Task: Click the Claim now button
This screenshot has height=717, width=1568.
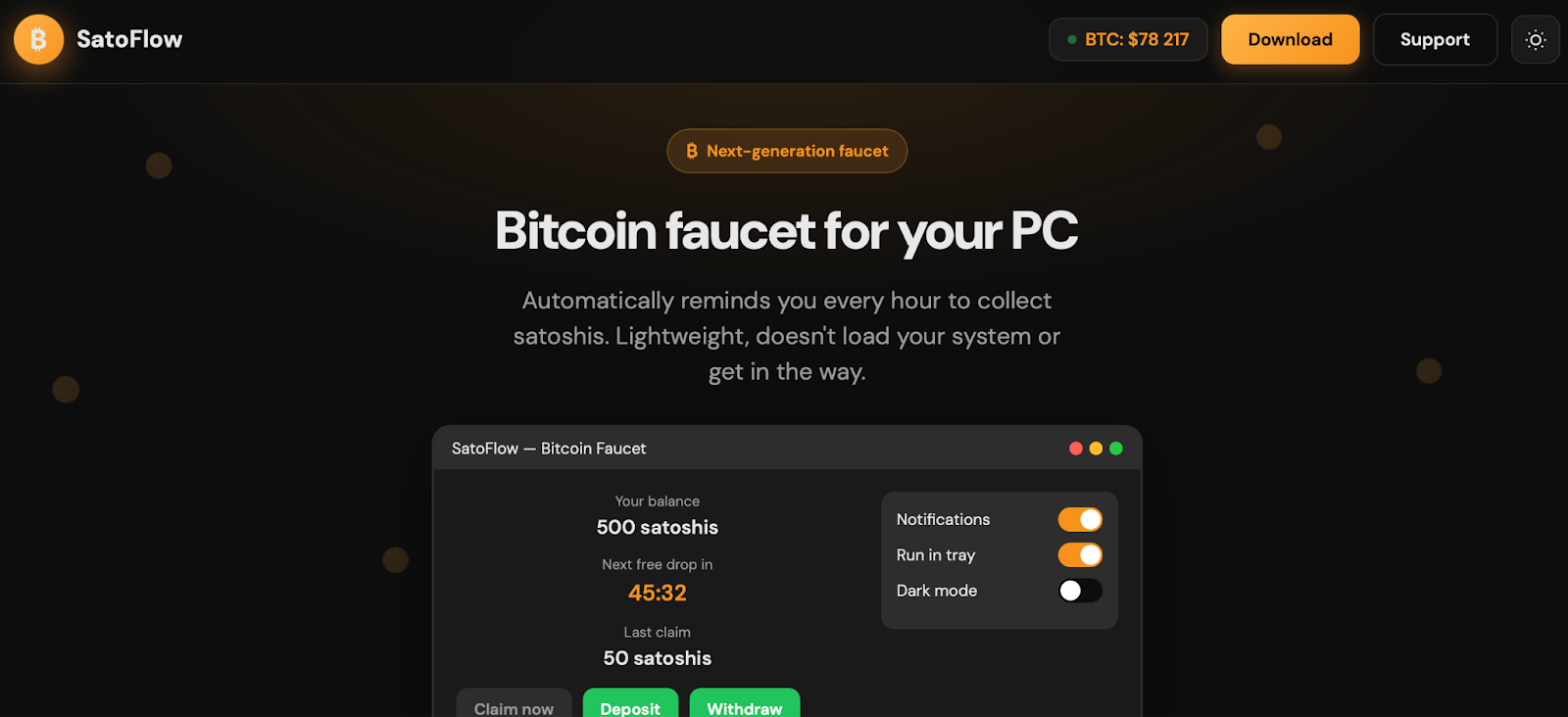Action: point(514,707)
